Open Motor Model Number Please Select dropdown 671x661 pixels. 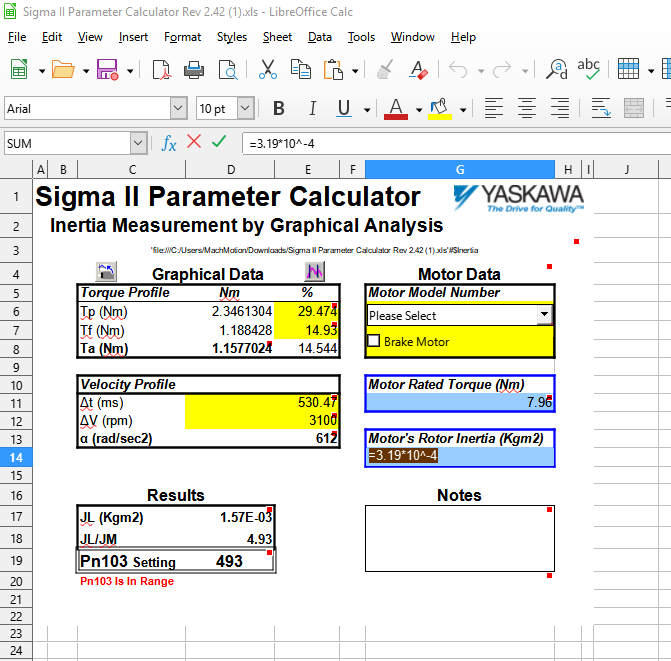pos(544,315)
